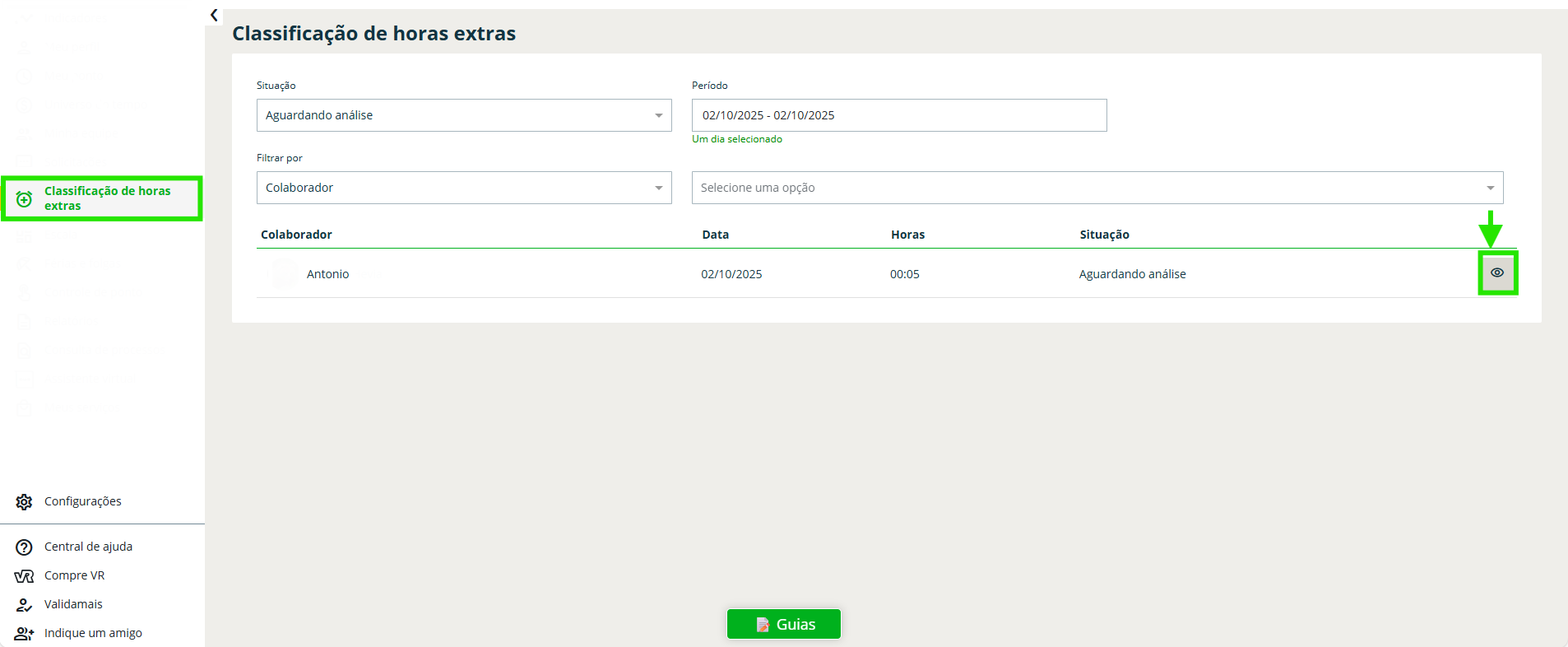Image resolution: width=1568 pixels, height=647 pixels.
Task: Click the Validamais person icon
Action: [x=24, y=605]
